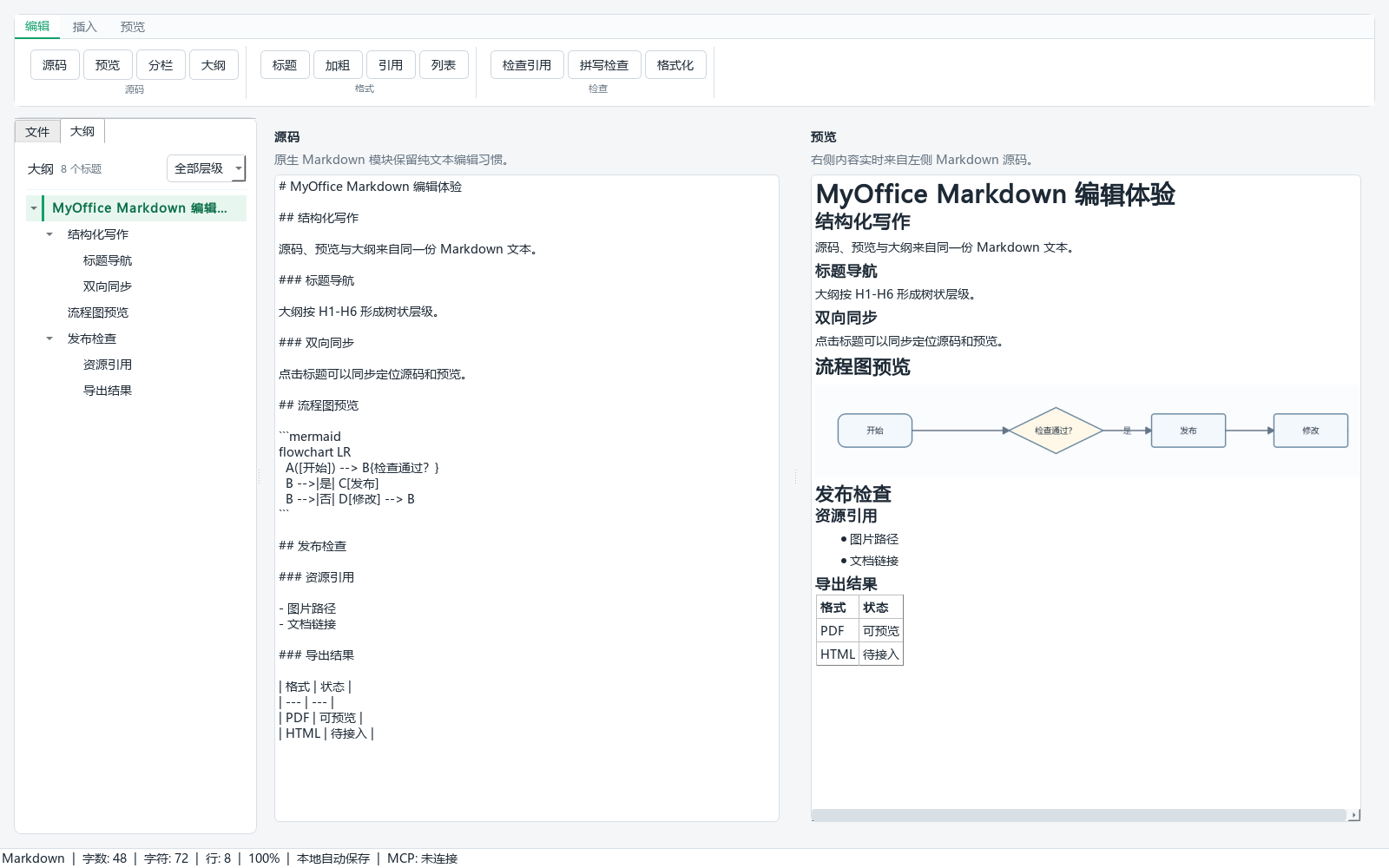
Task: Switch to the 文件 sidebar tab
Action: click(37, 132)
